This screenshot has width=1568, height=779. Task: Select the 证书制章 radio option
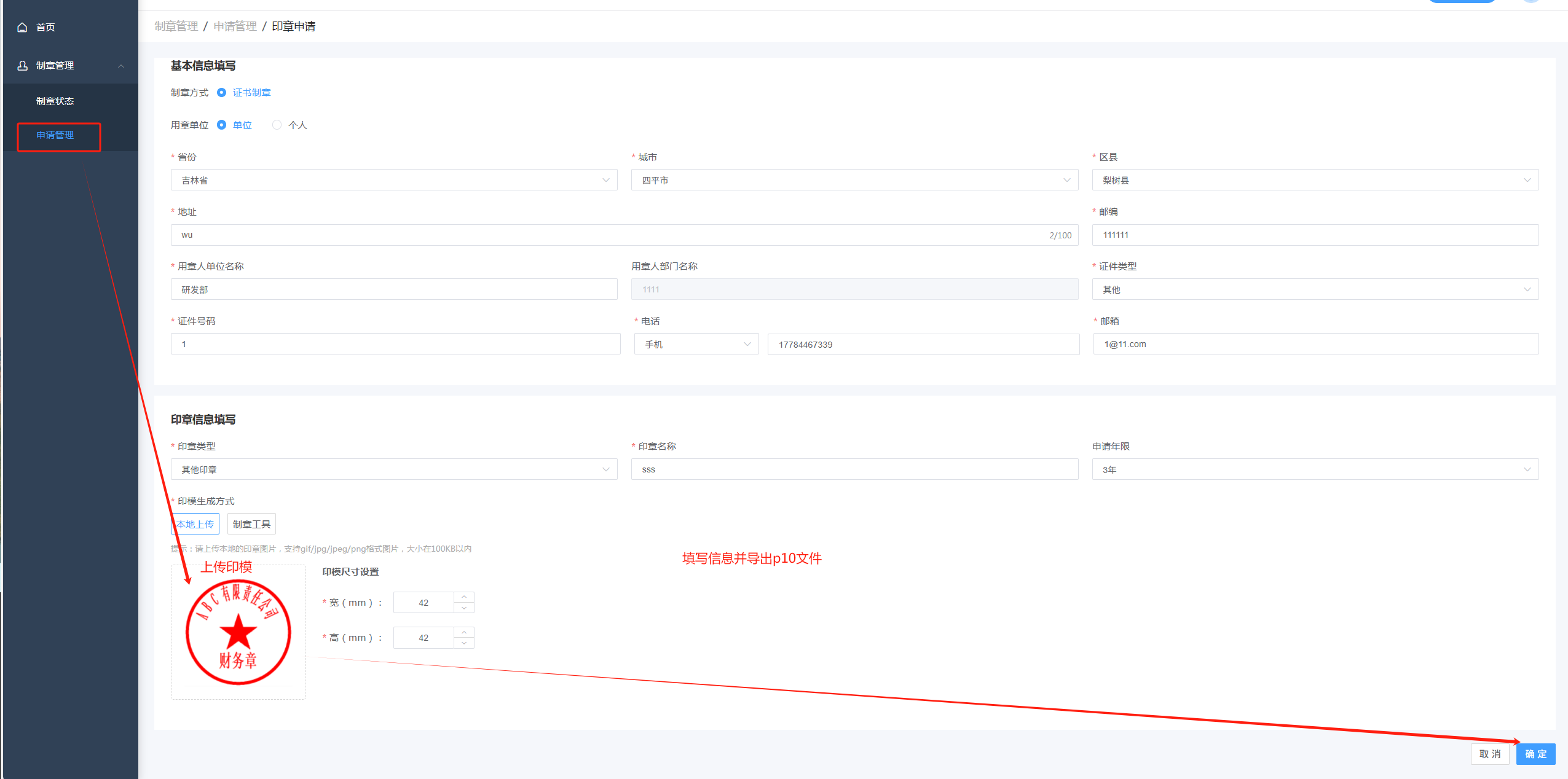[x=222, y=93]
